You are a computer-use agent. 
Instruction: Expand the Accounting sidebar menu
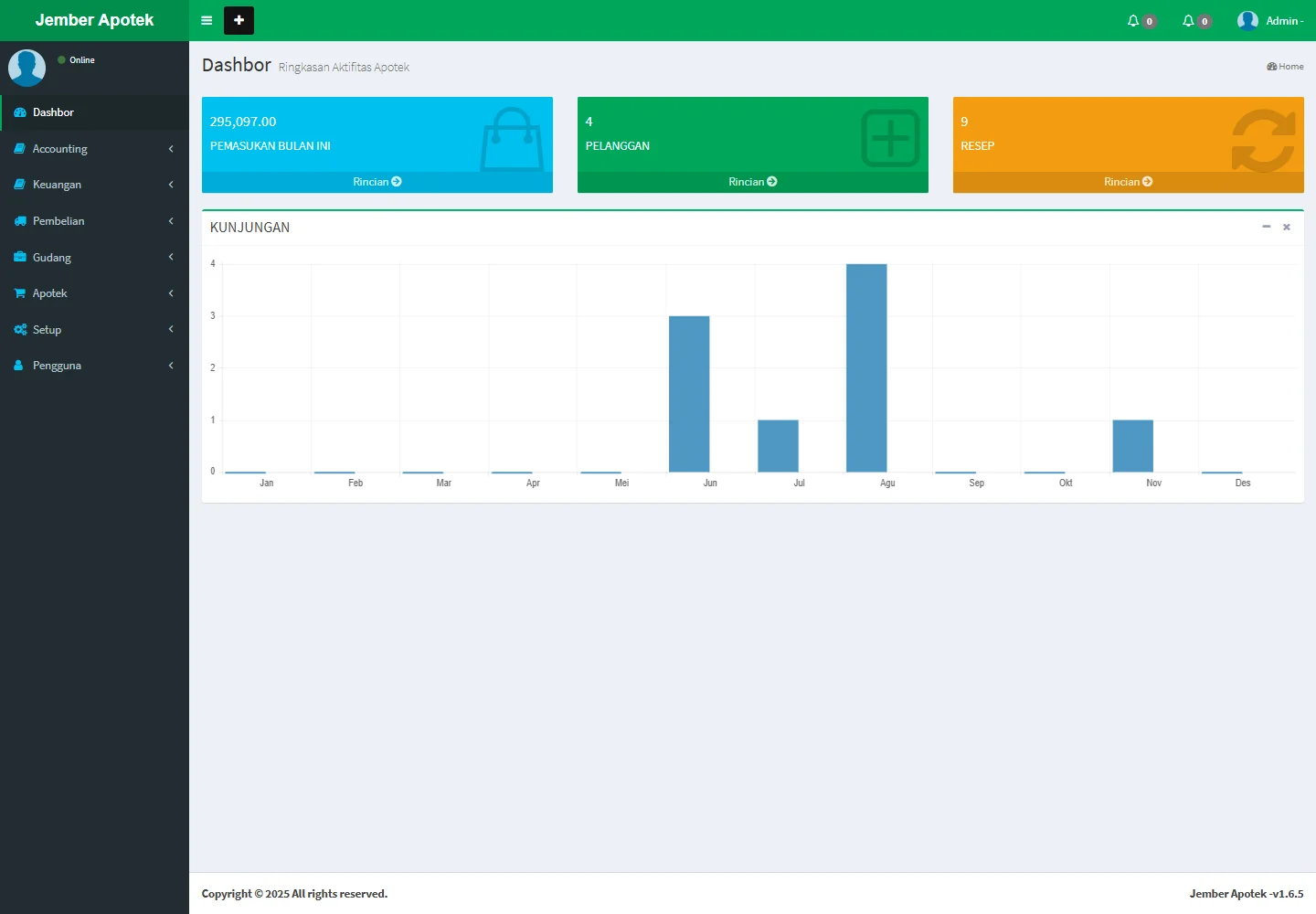(x=60, y=149)
